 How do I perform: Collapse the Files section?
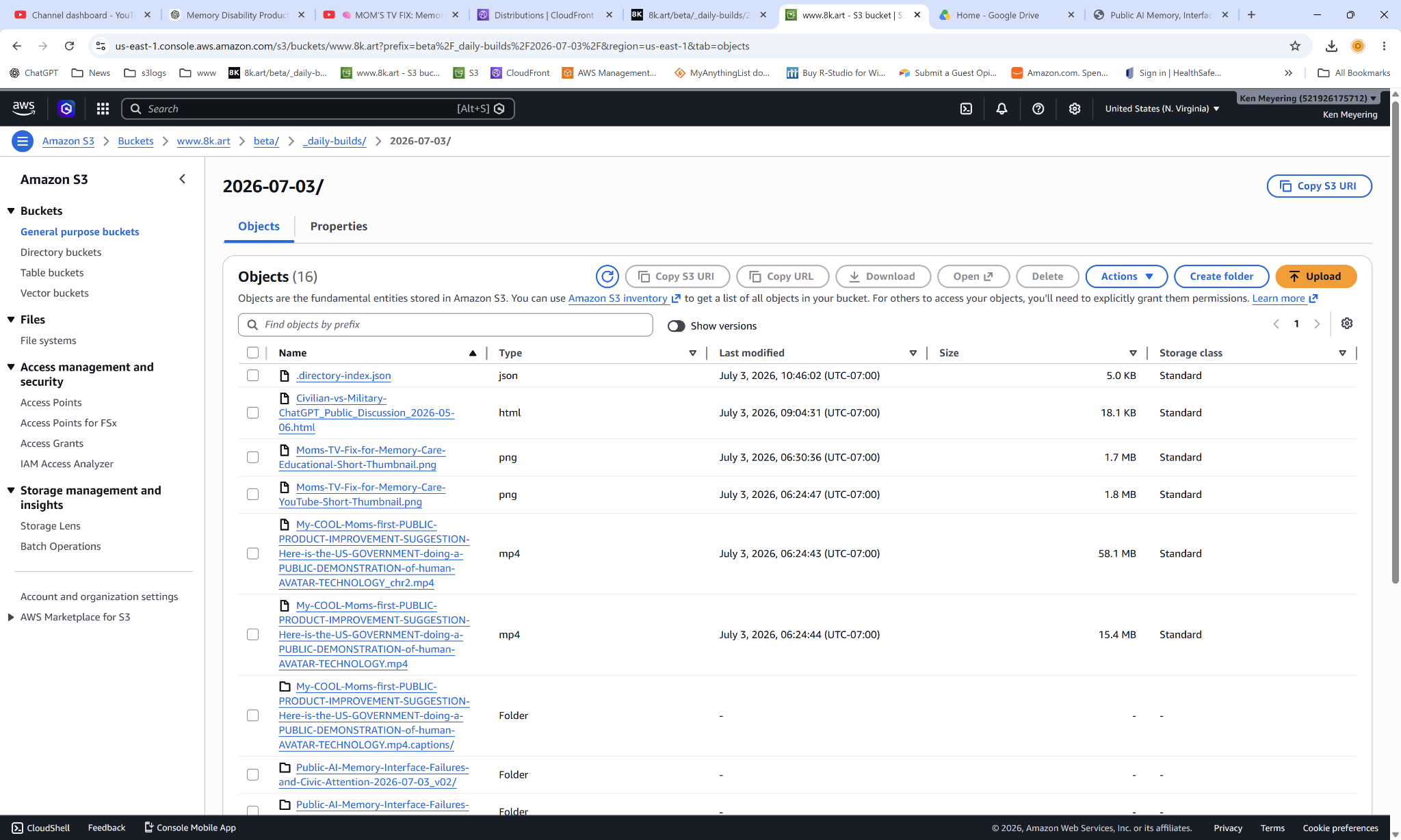point(11,319)
